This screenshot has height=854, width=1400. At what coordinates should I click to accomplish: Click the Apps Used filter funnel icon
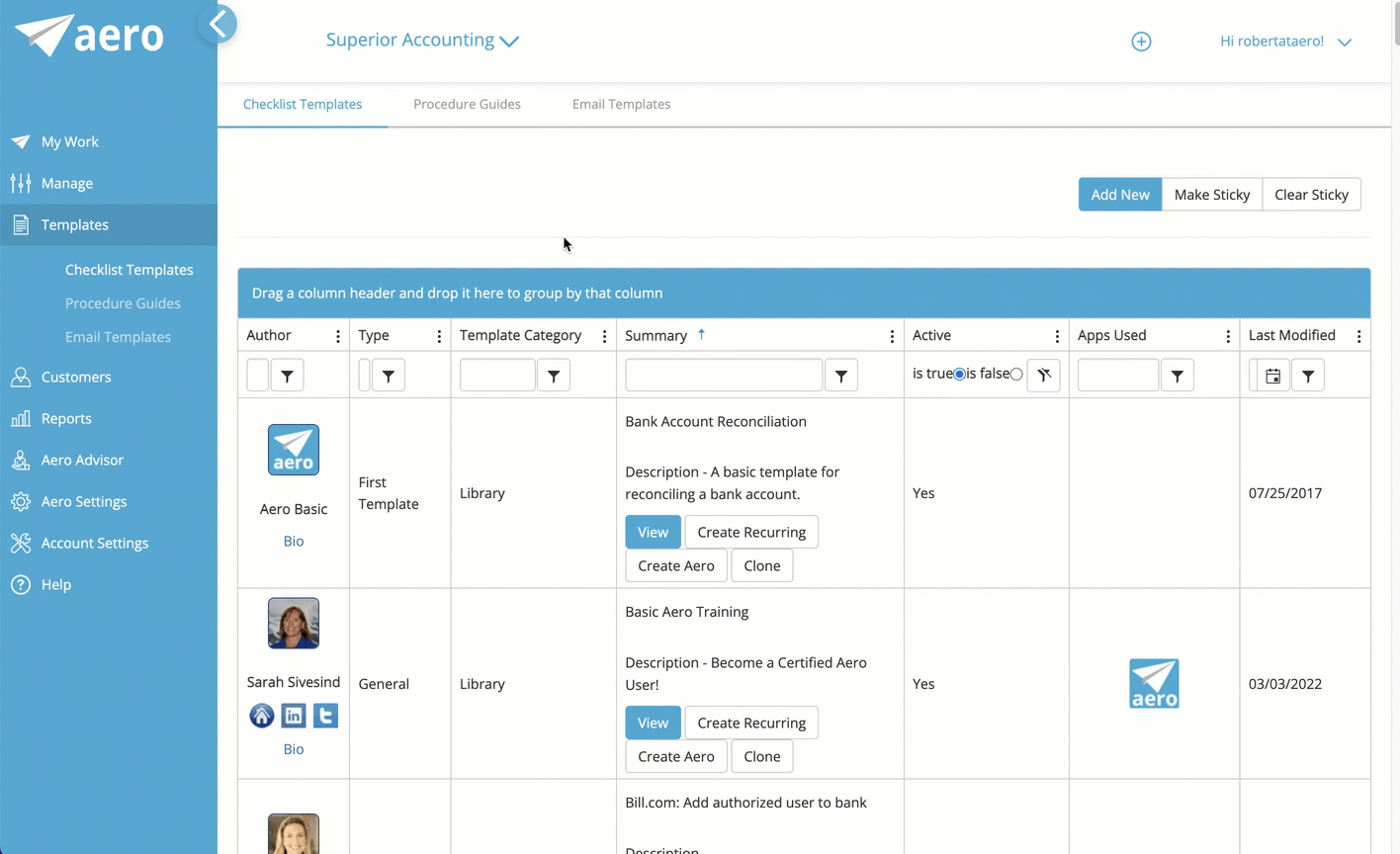point(1178,376)
